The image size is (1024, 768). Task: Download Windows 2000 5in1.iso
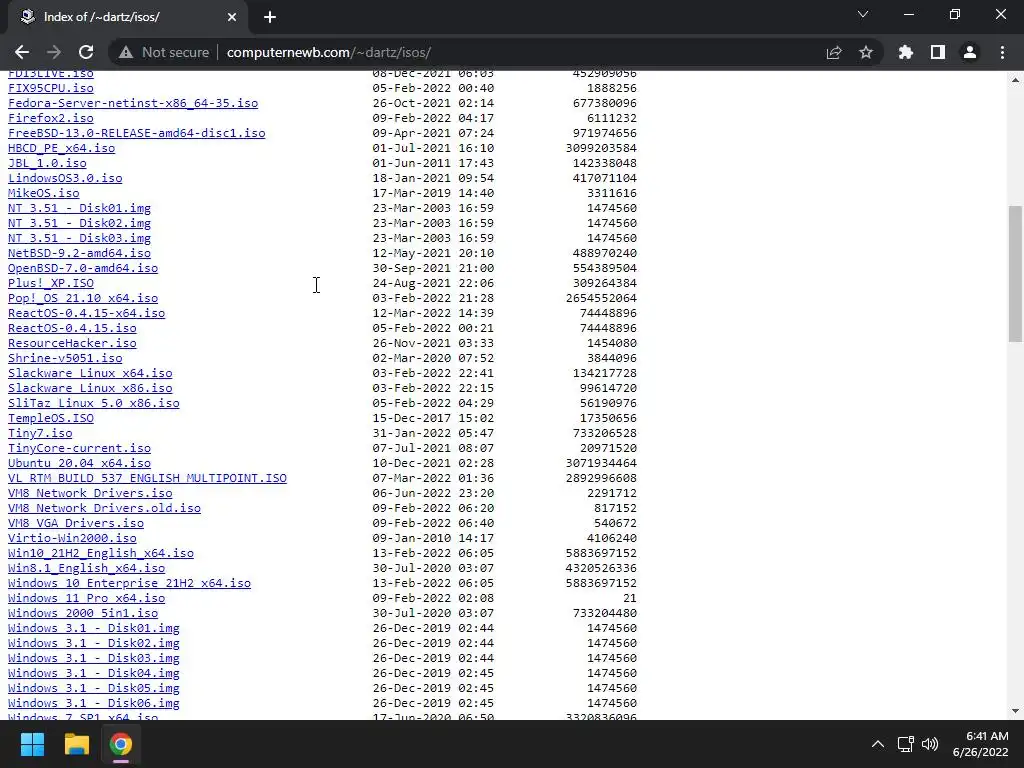[83, 614]
